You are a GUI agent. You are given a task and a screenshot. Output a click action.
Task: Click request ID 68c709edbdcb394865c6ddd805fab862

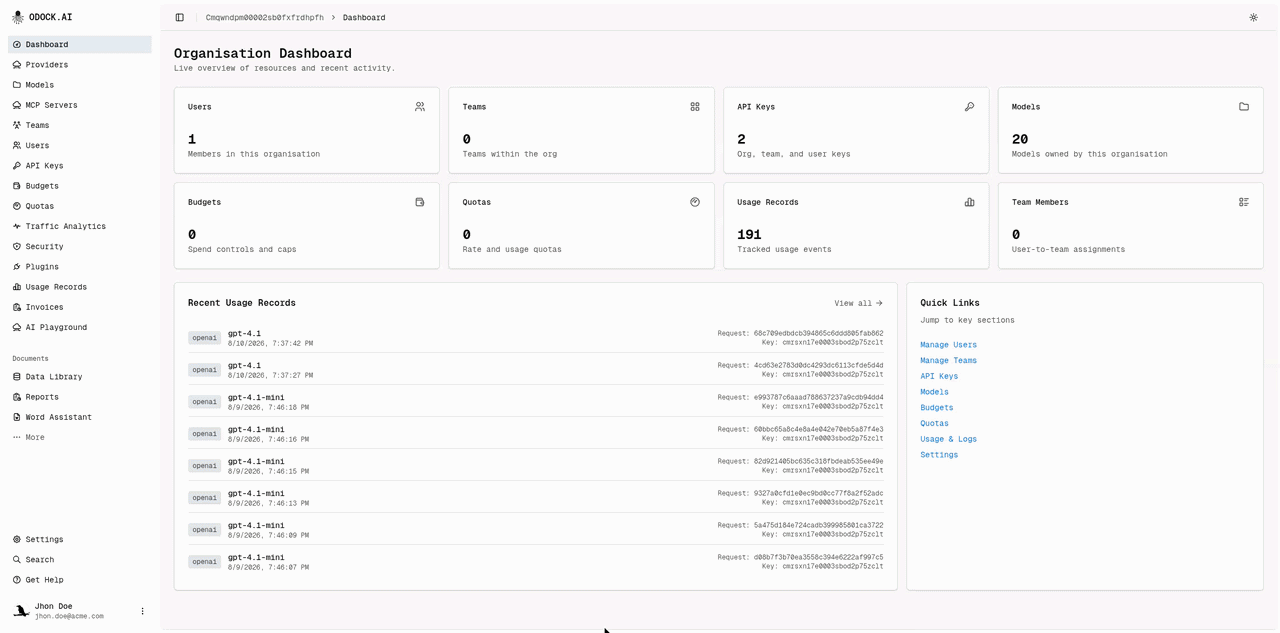(x=819, y=333)
